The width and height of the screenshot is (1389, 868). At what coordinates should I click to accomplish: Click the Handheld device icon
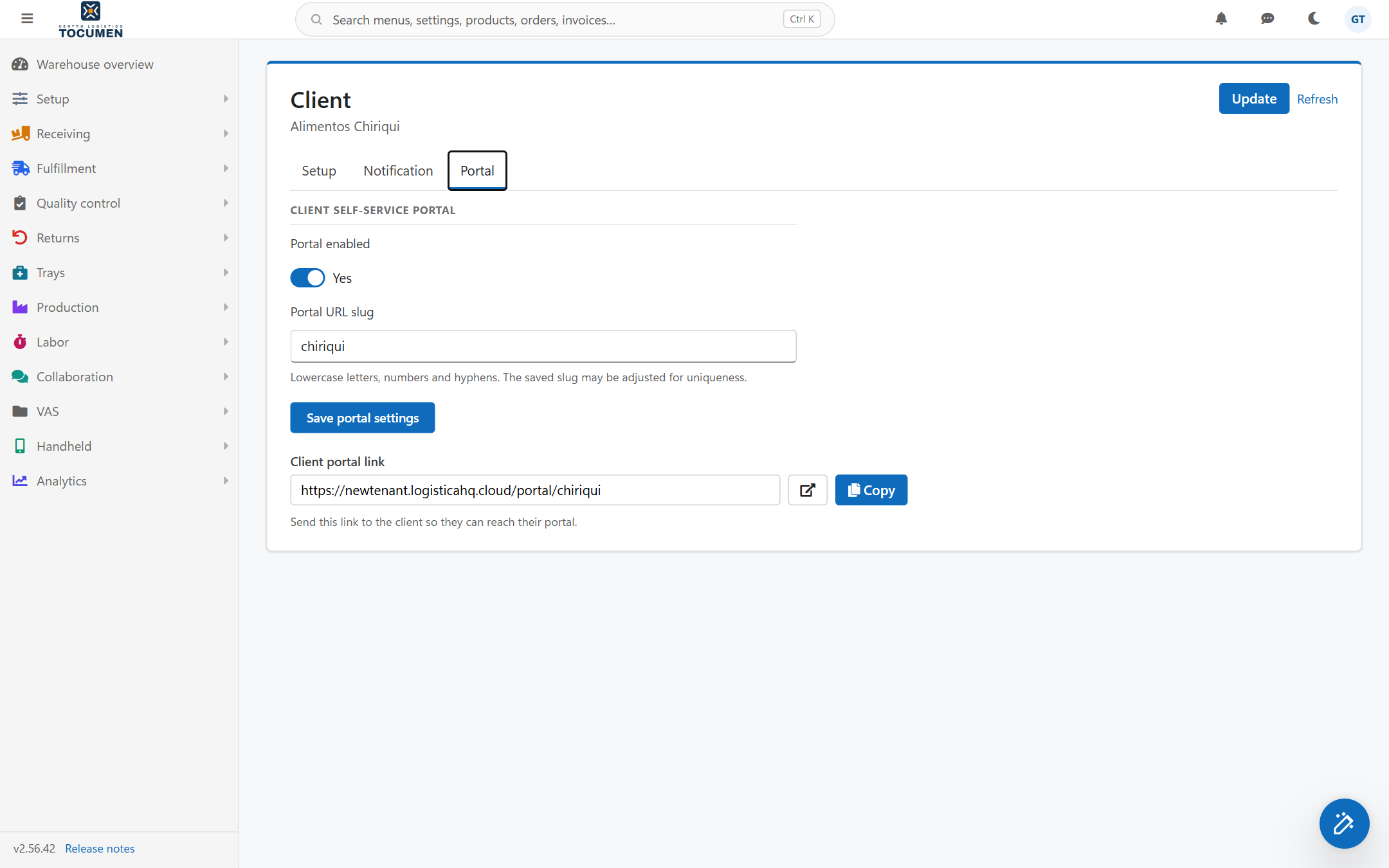tap(20, 446)
